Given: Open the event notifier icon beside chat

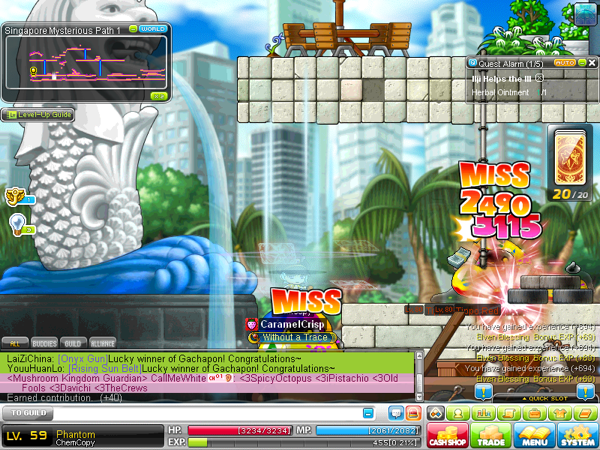Looking at the screenshot, I should [436, 413].
